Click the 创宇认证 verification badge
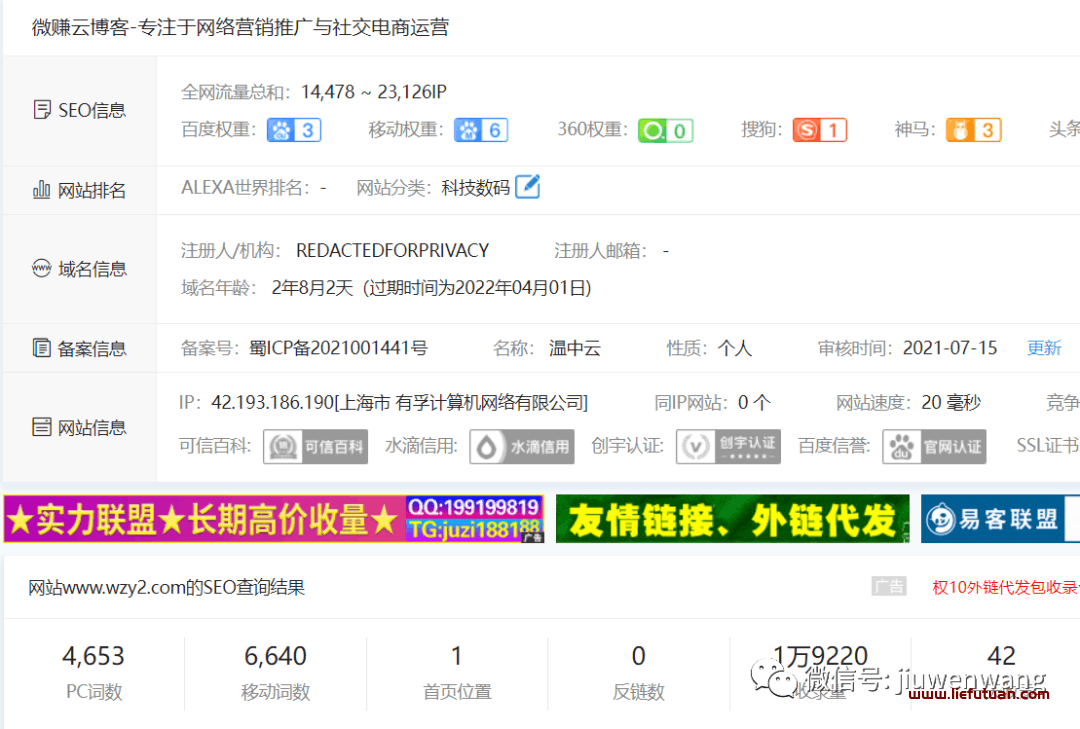The height and width of the screenshot is (729, 1080). tap(728, 447)
